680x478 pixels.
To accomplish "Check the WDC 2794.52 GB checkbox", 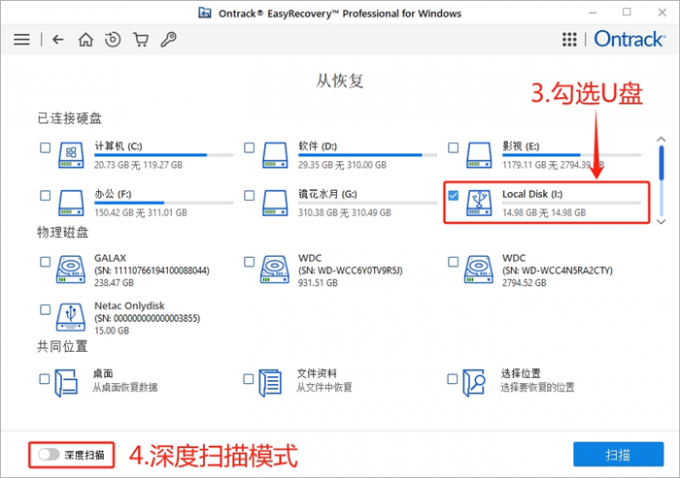I will click(x=453, y=262).
